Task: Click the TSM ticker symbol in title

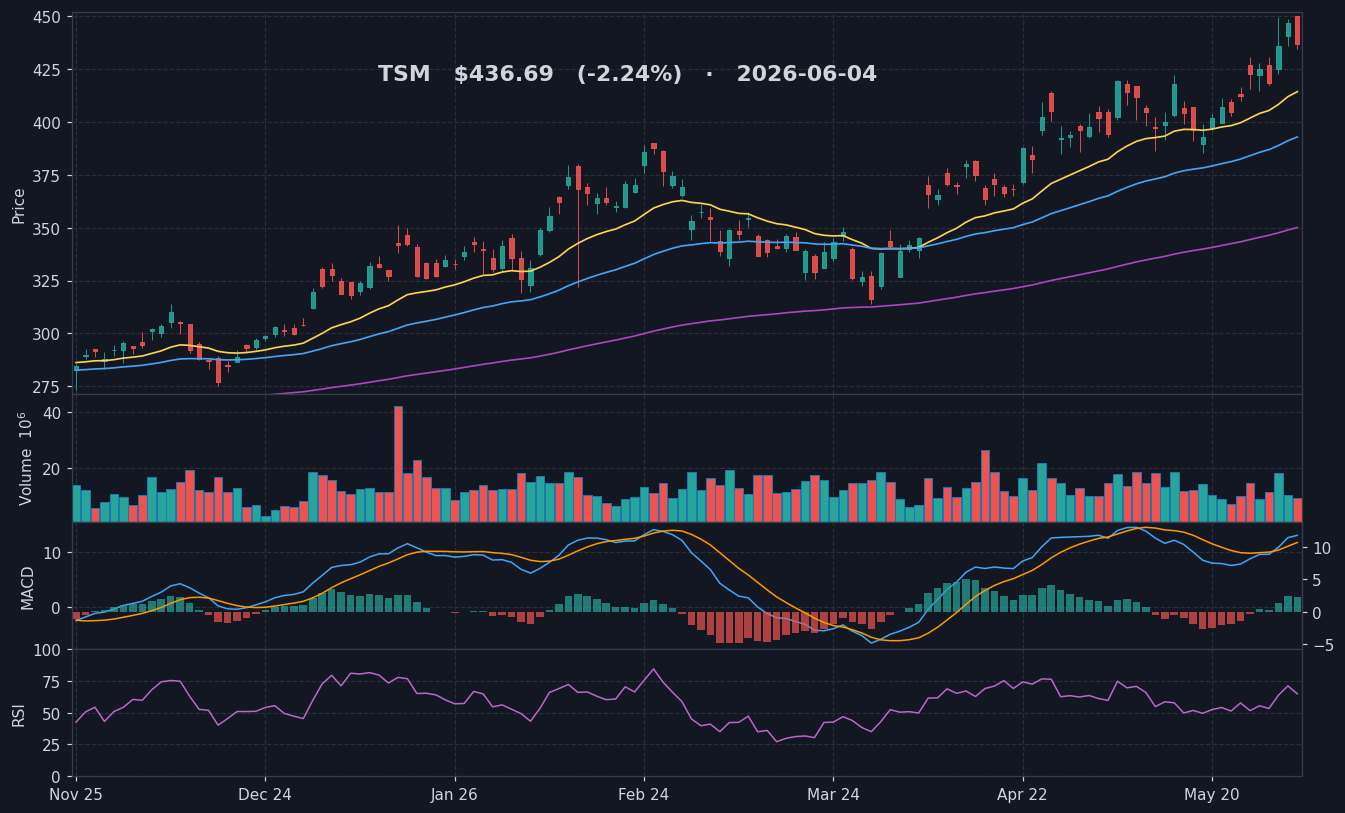Action: pyautogui.click(x=404, y=75)
